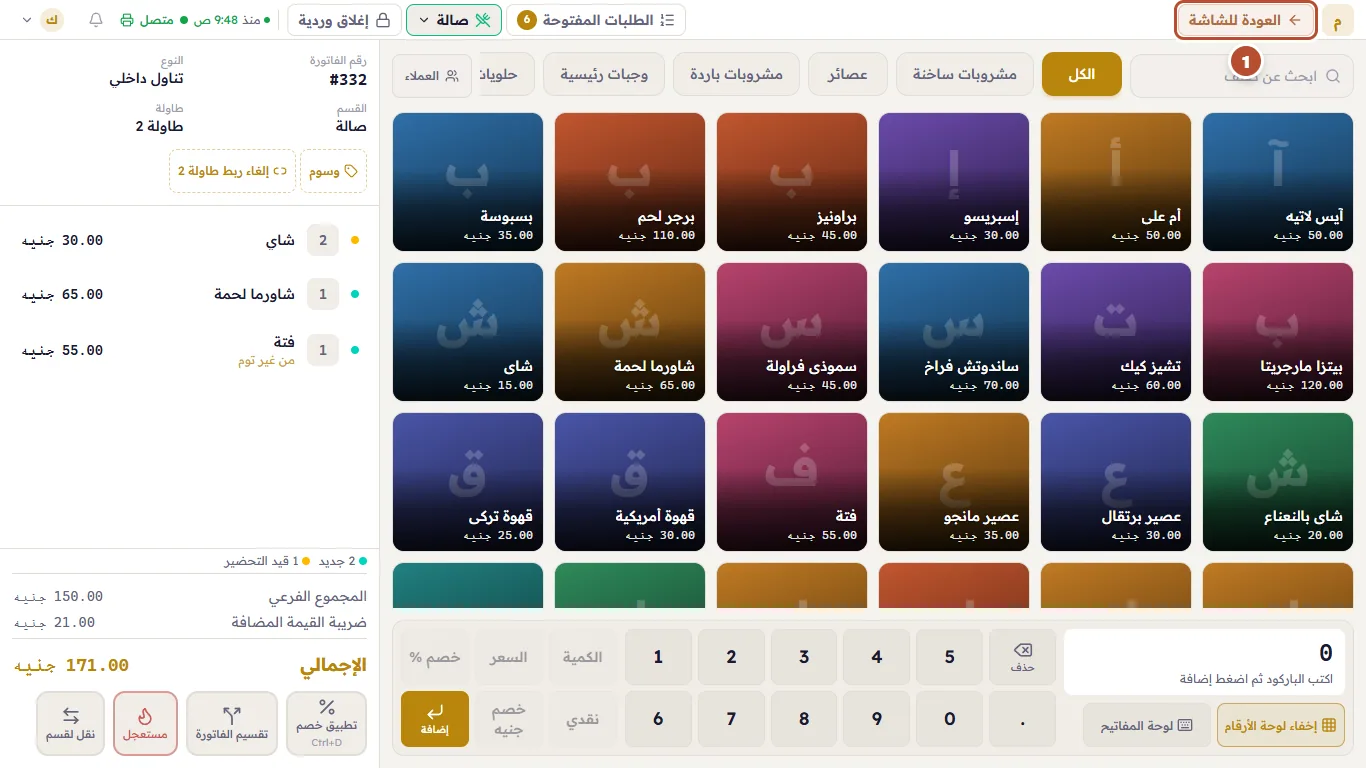Click the add (إضافة) enter key
This screenshot has height=768, width=1366.
(x=435, y=718)
